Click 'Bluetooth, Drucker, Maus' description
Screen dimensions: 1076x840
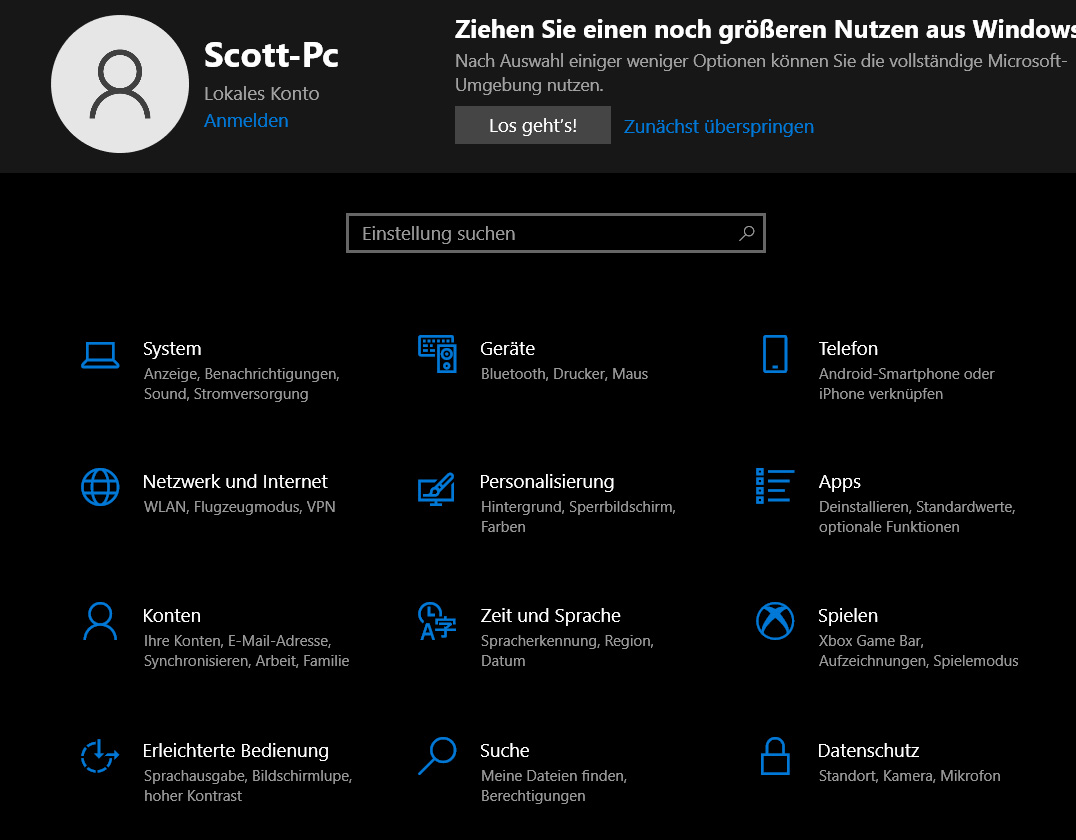[x=565, y=374]
